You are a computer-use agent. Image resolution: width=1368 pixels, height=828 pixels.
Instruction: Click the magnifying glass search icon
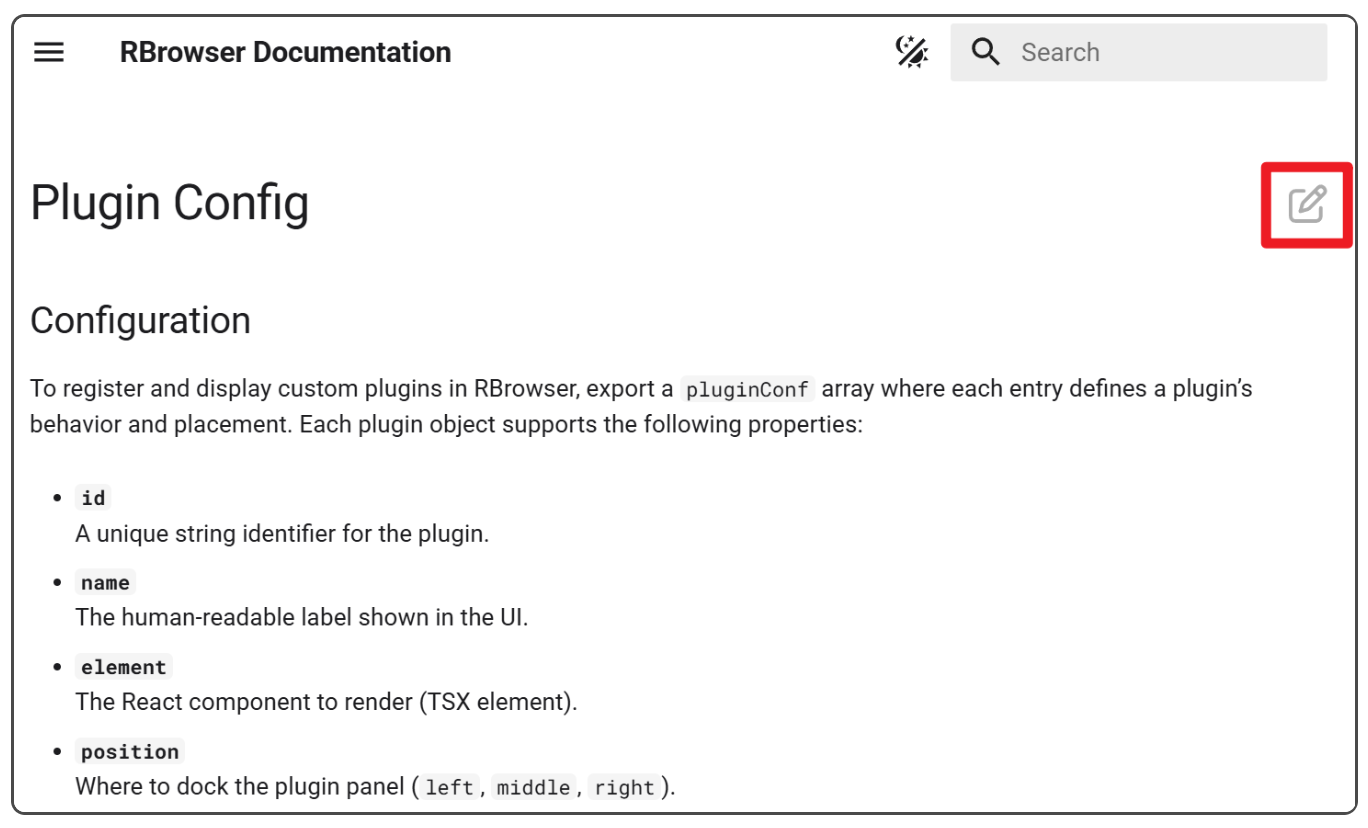[985, 52]
